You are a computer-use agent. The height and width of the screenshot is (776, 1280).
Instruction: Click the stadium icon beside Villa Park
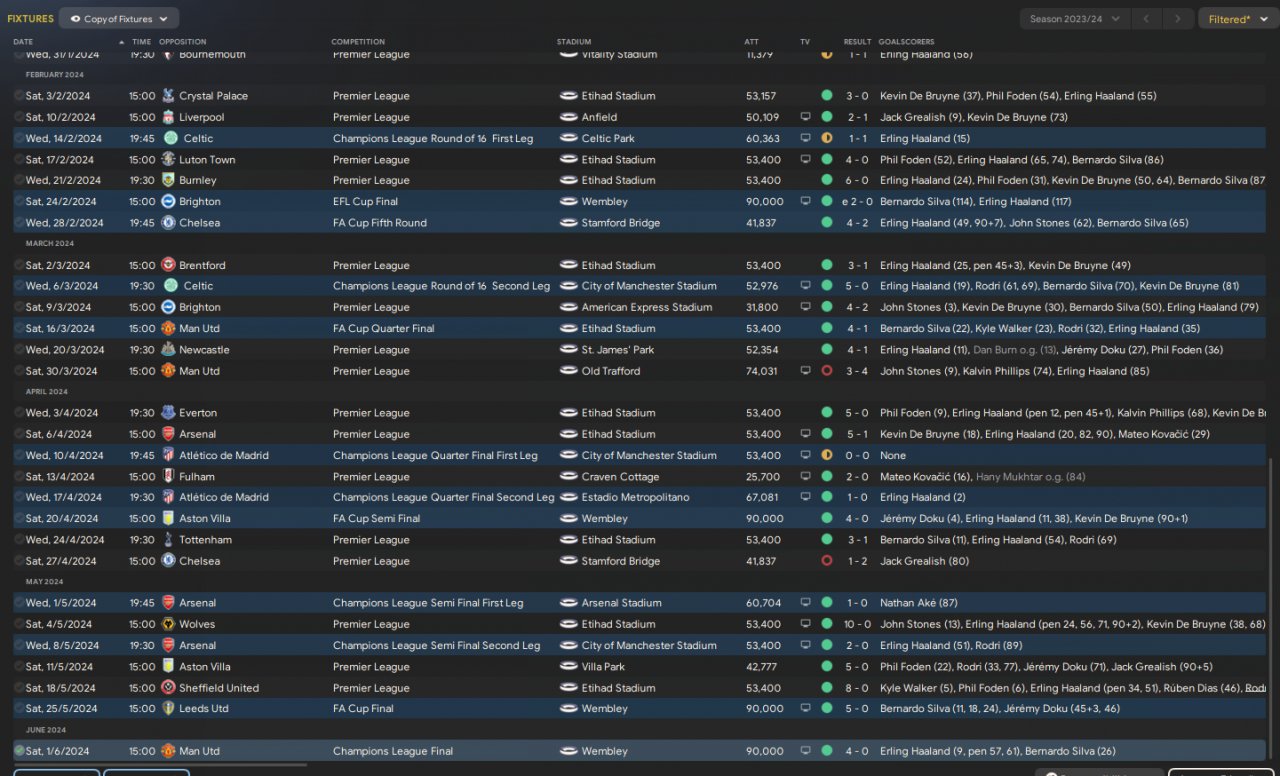[x=569, y=666]
